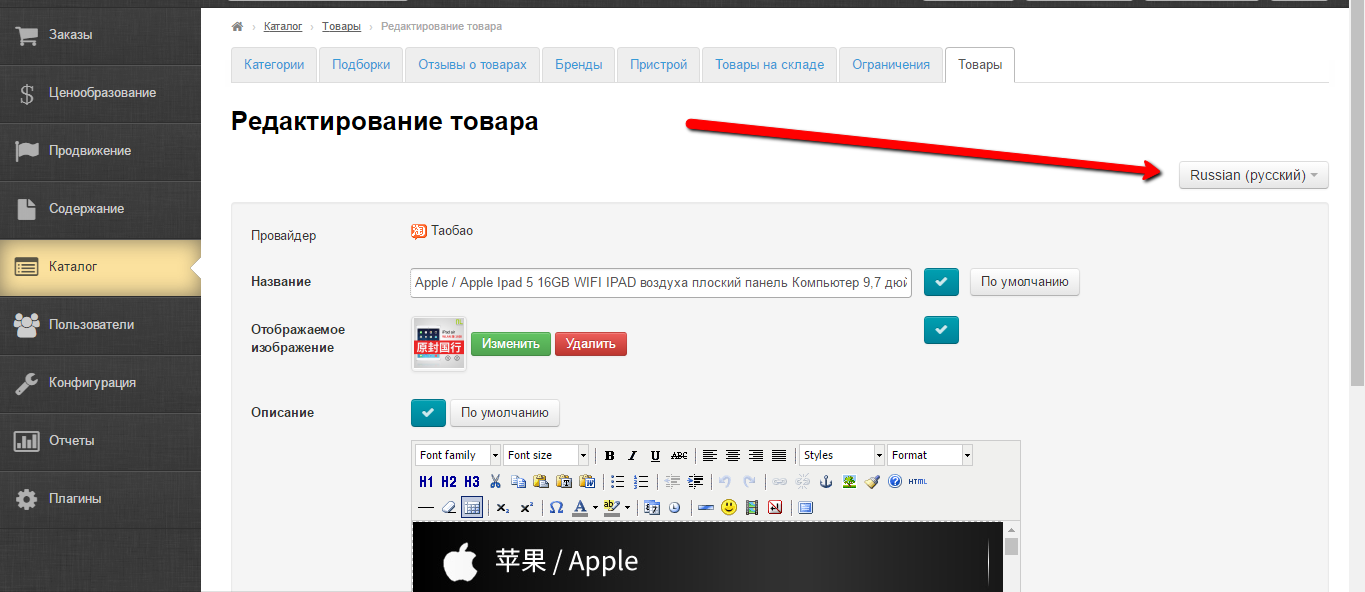Open the editor help icon
The height and width of the screenshot is (592, 1365).
(x=895, y=481)
